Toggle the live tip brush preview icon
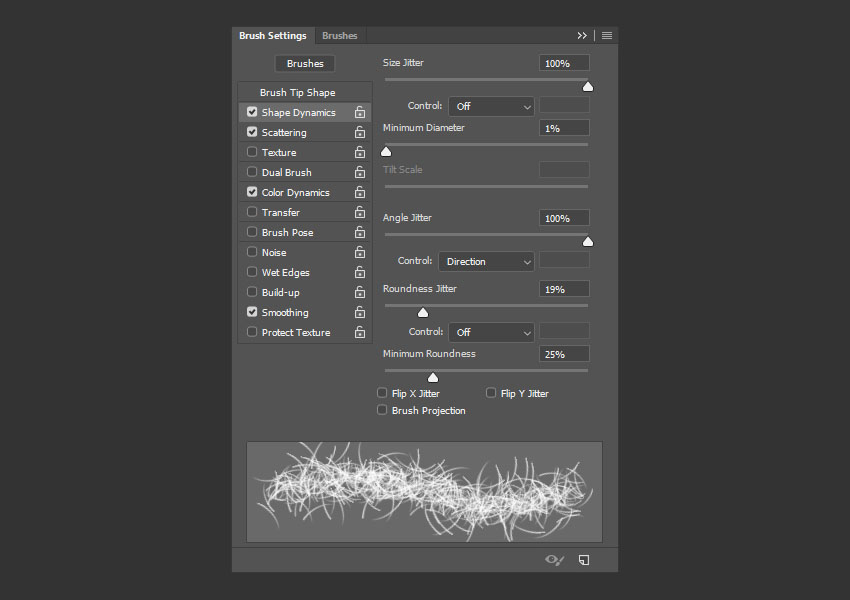Image resolution: width=850 pixels, height=600 pixels. pos(555,560)
